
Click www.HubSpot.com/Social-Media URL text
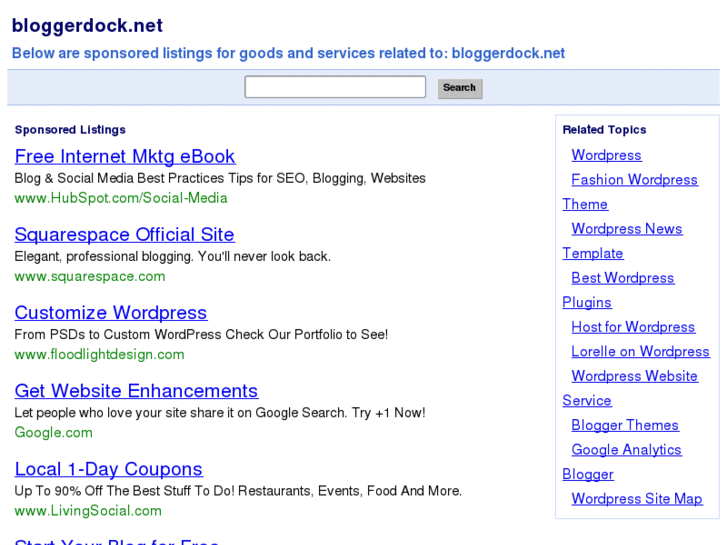[121, 198]
